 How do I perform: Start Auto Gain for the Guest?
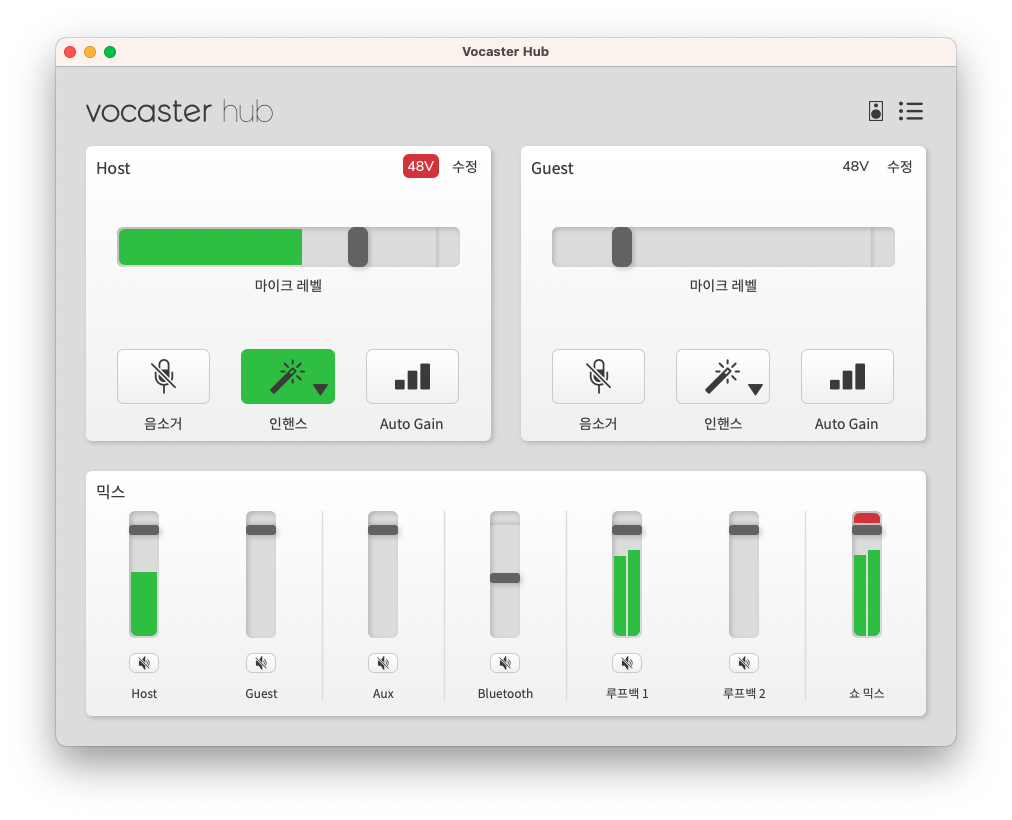tap(847, 377)
